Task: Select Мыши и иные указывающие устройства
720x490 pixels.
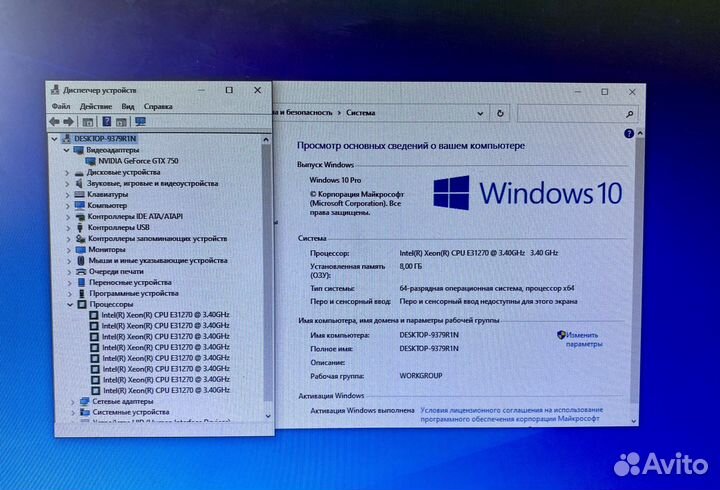Action: point(158,261)
